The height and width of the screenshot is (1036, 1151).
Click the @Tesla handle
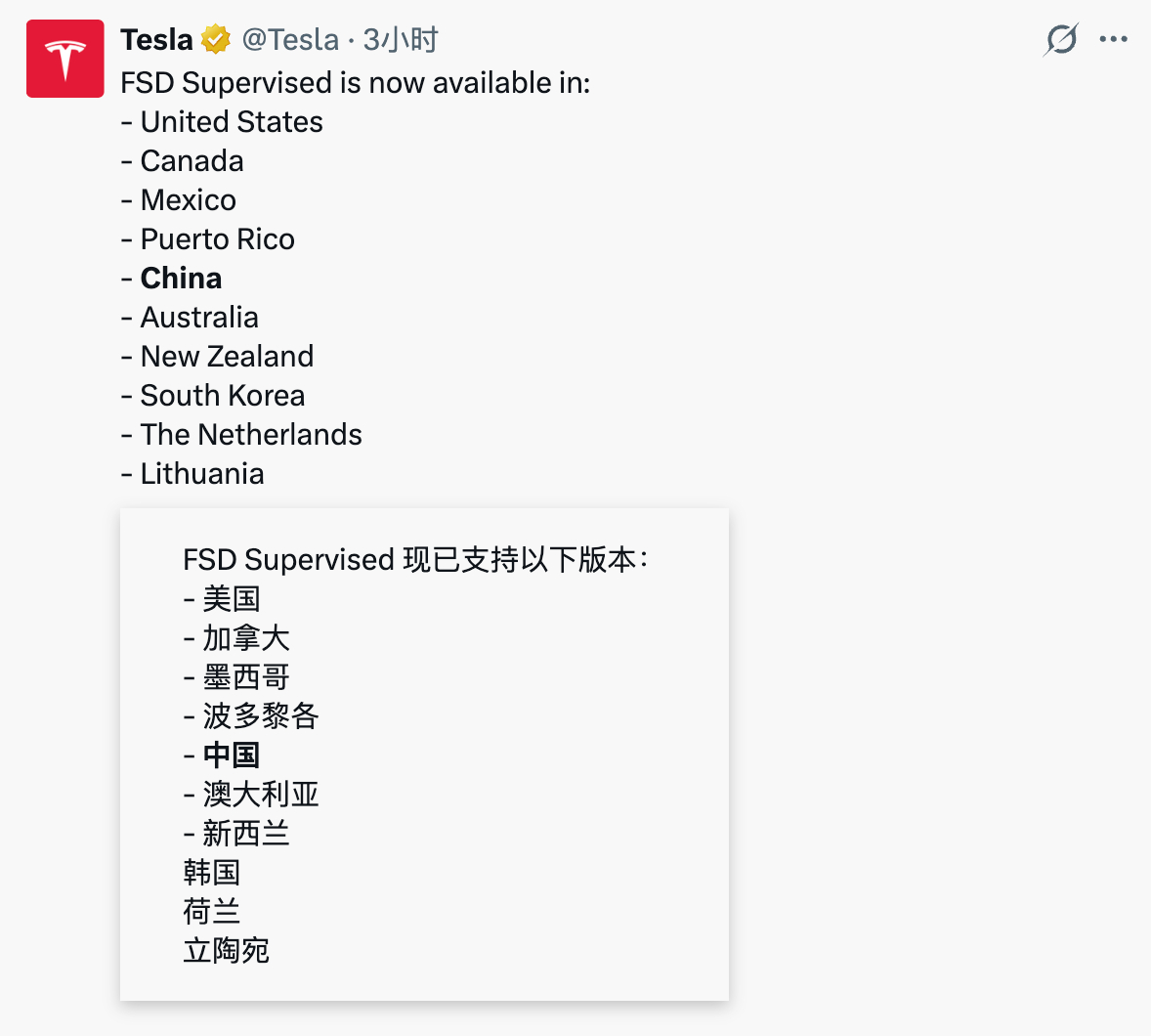pos(291,40)
